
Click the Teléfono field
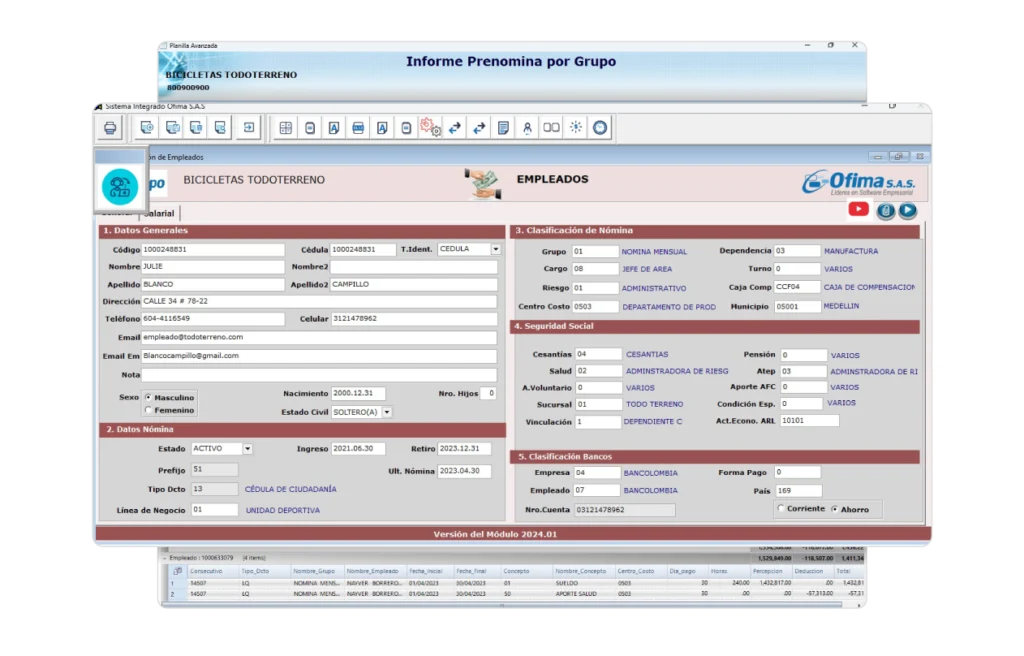213,319
